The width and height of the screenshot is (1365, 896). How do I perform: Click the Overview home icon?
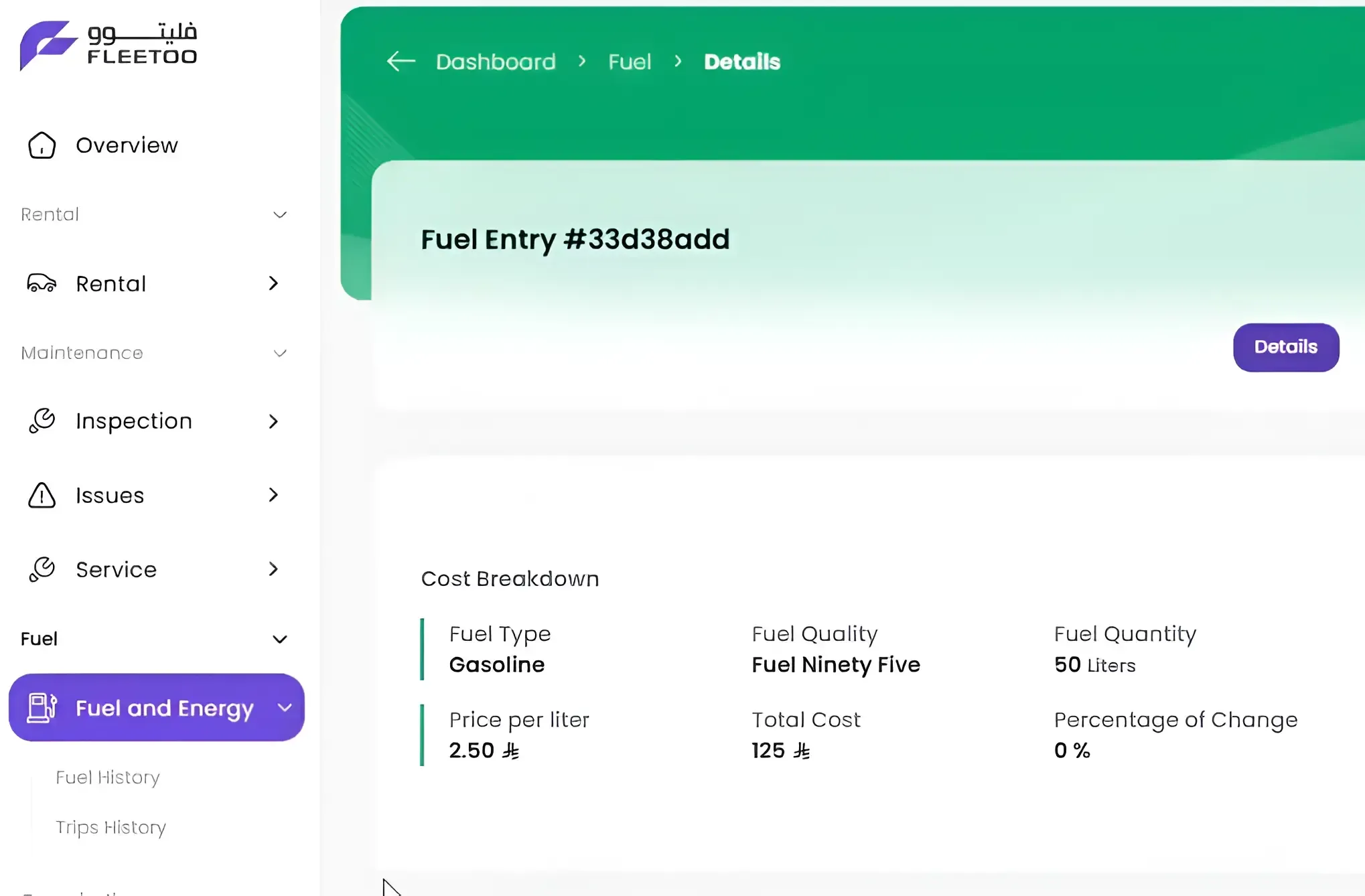pos(42,145)
